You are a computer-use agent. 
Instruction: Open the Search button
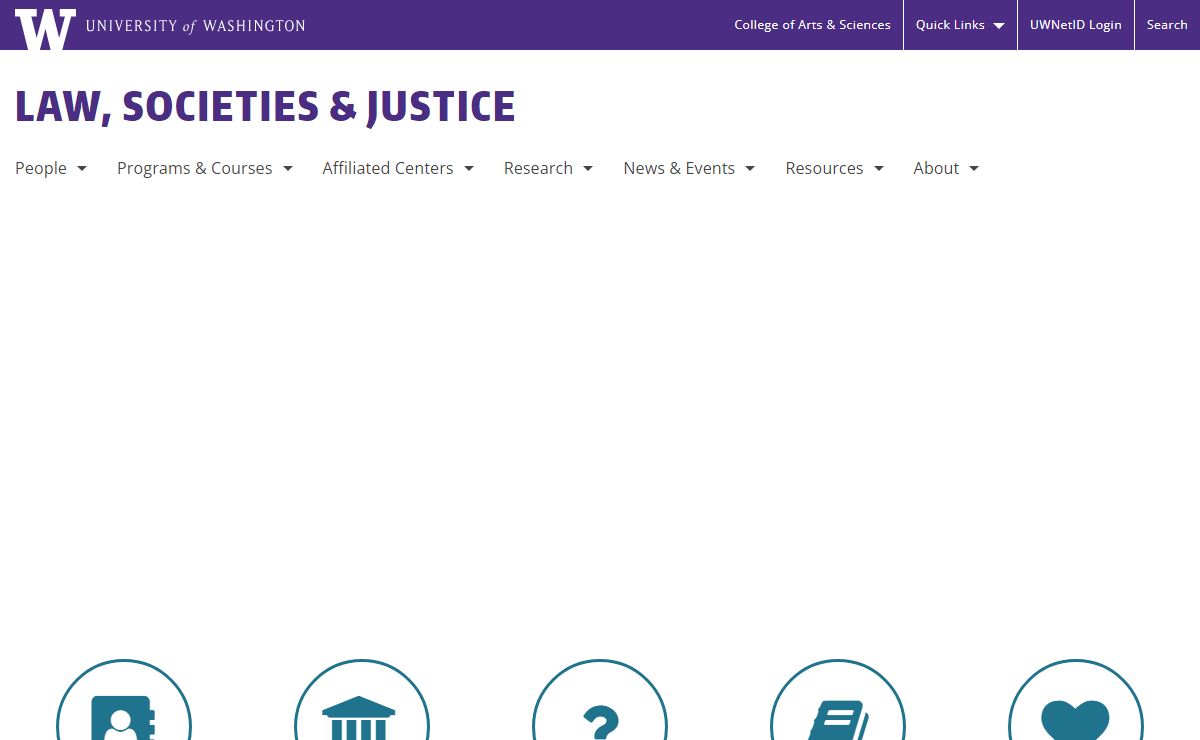(1167, 25)
